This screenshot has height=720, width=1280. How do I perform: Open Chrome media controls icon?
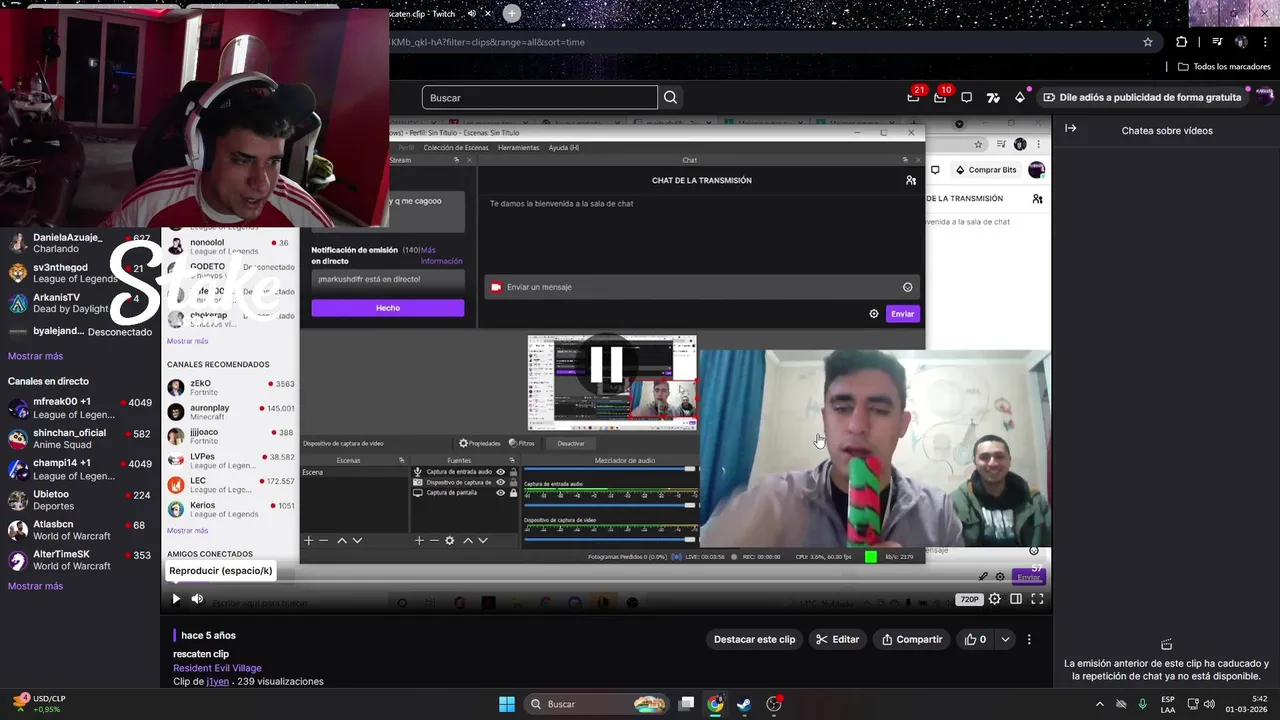tap(1217, 42)
